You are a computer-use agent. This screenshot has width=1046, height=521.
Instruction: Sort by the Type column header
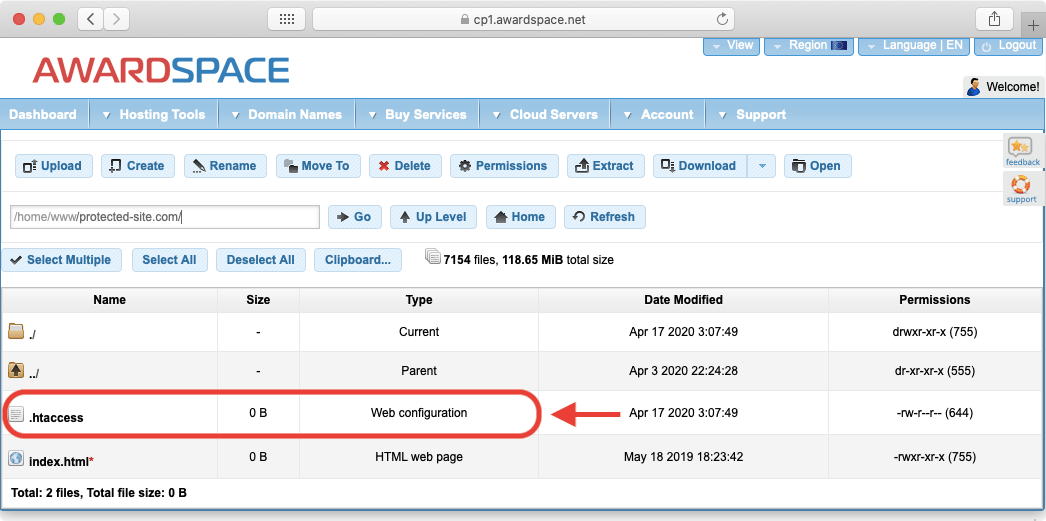(x=419, y=300)
